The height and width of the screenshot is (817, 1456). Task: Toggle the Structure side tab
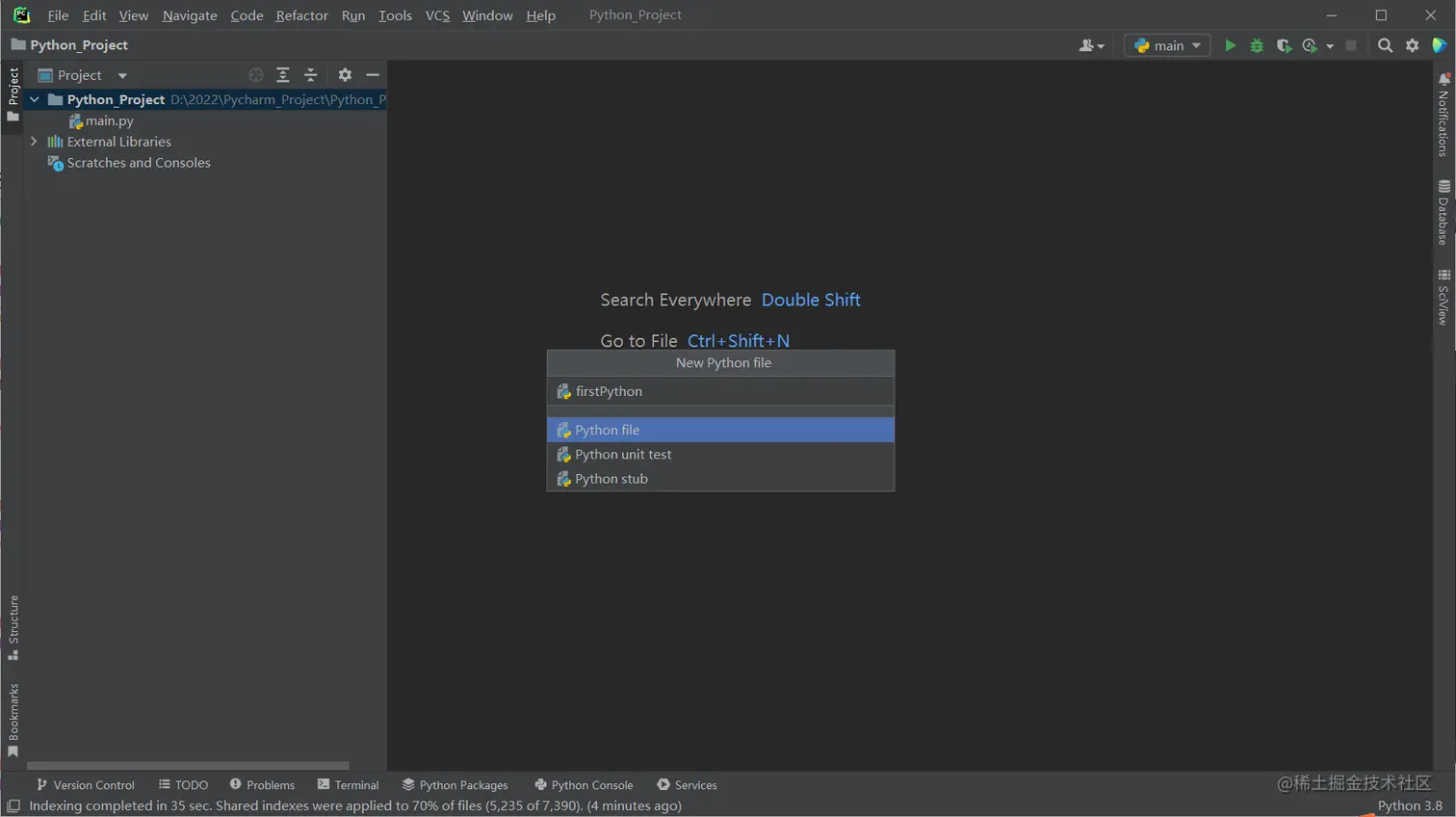click(x=13, y=627)
